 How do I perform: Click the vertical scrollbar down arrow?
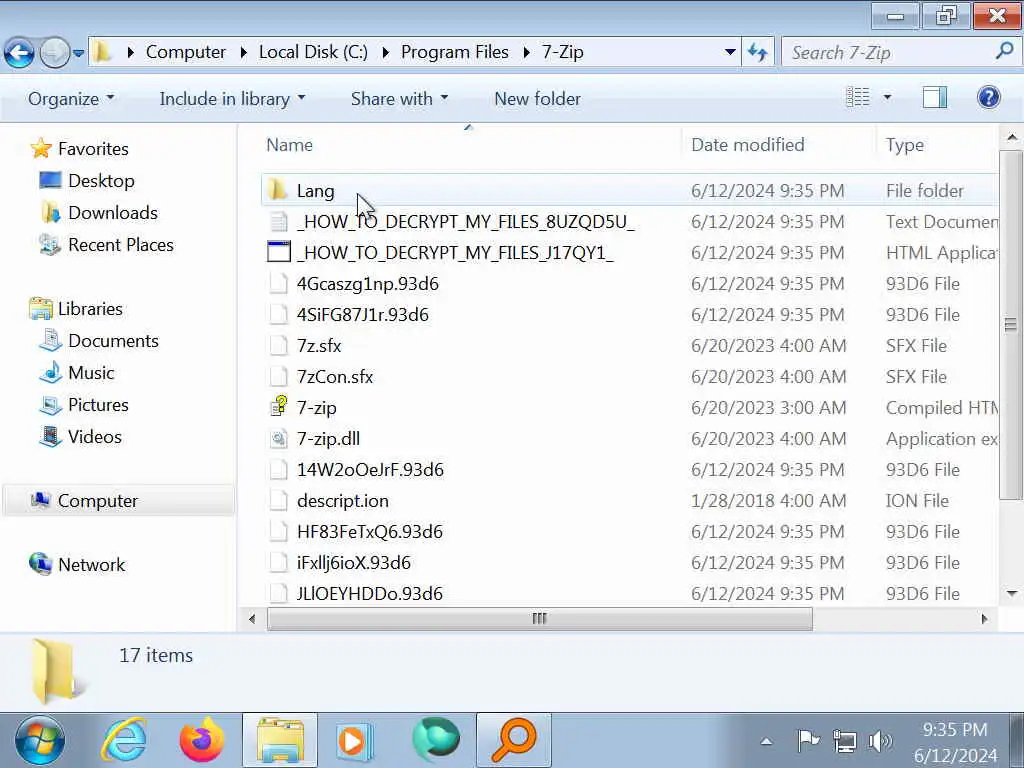(x=1012, y=593)
